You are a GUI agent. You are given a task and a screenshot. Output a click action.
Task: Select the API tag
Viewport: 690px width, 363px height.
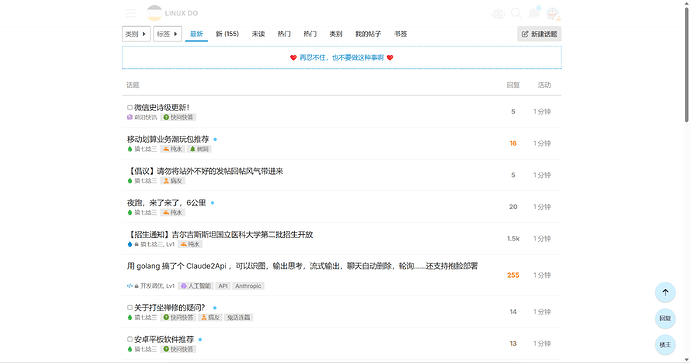[223, 286]
